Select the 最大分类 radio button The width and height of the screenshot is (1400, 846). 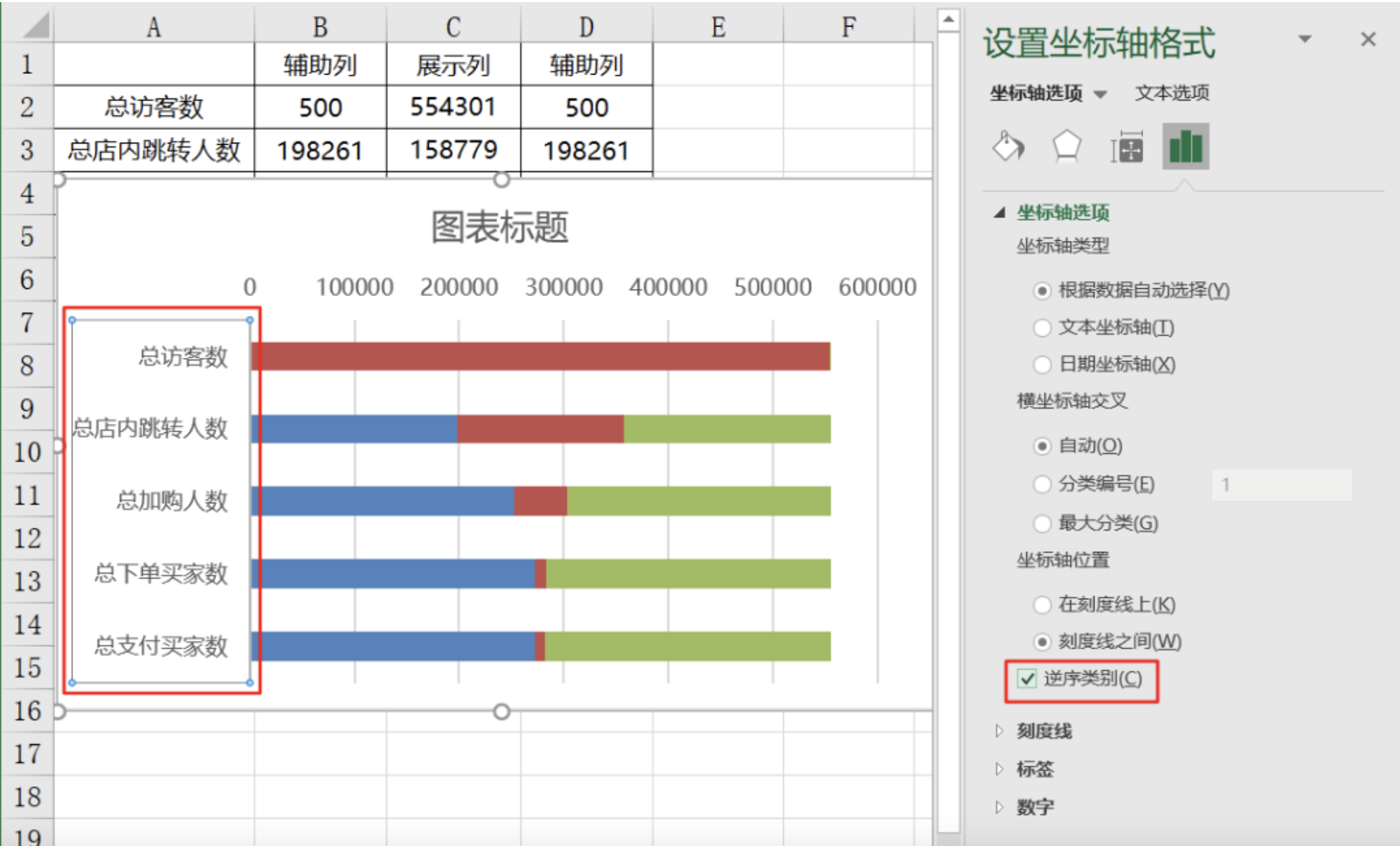point(1042,523)
